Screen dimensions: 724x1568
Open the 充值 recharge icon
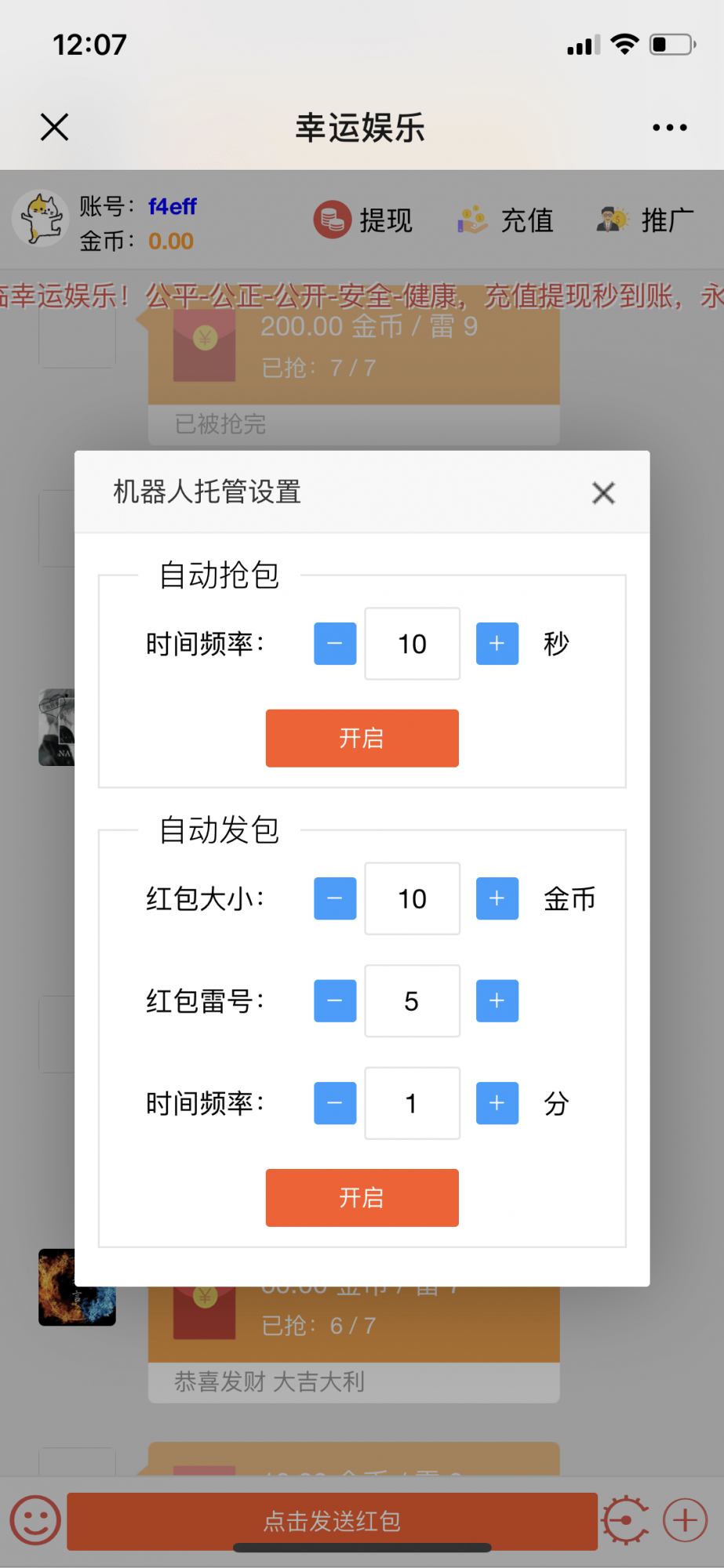[x=473, y=220]
